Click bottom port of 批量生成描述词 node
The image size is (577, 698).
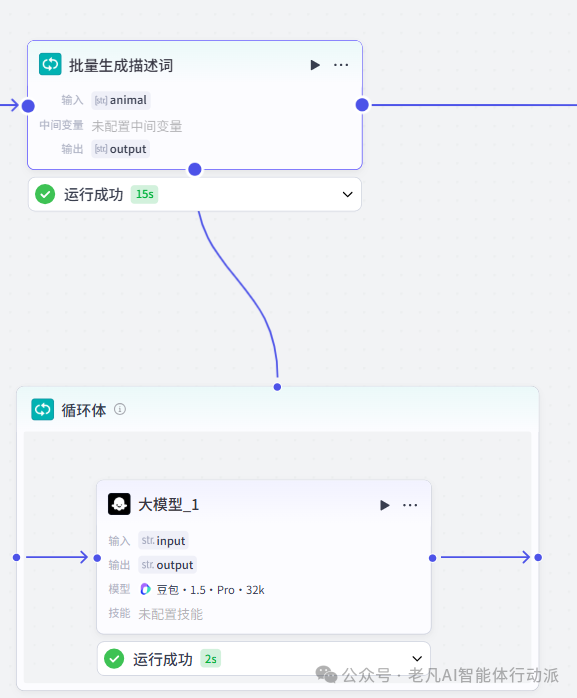tap(195, 169)
